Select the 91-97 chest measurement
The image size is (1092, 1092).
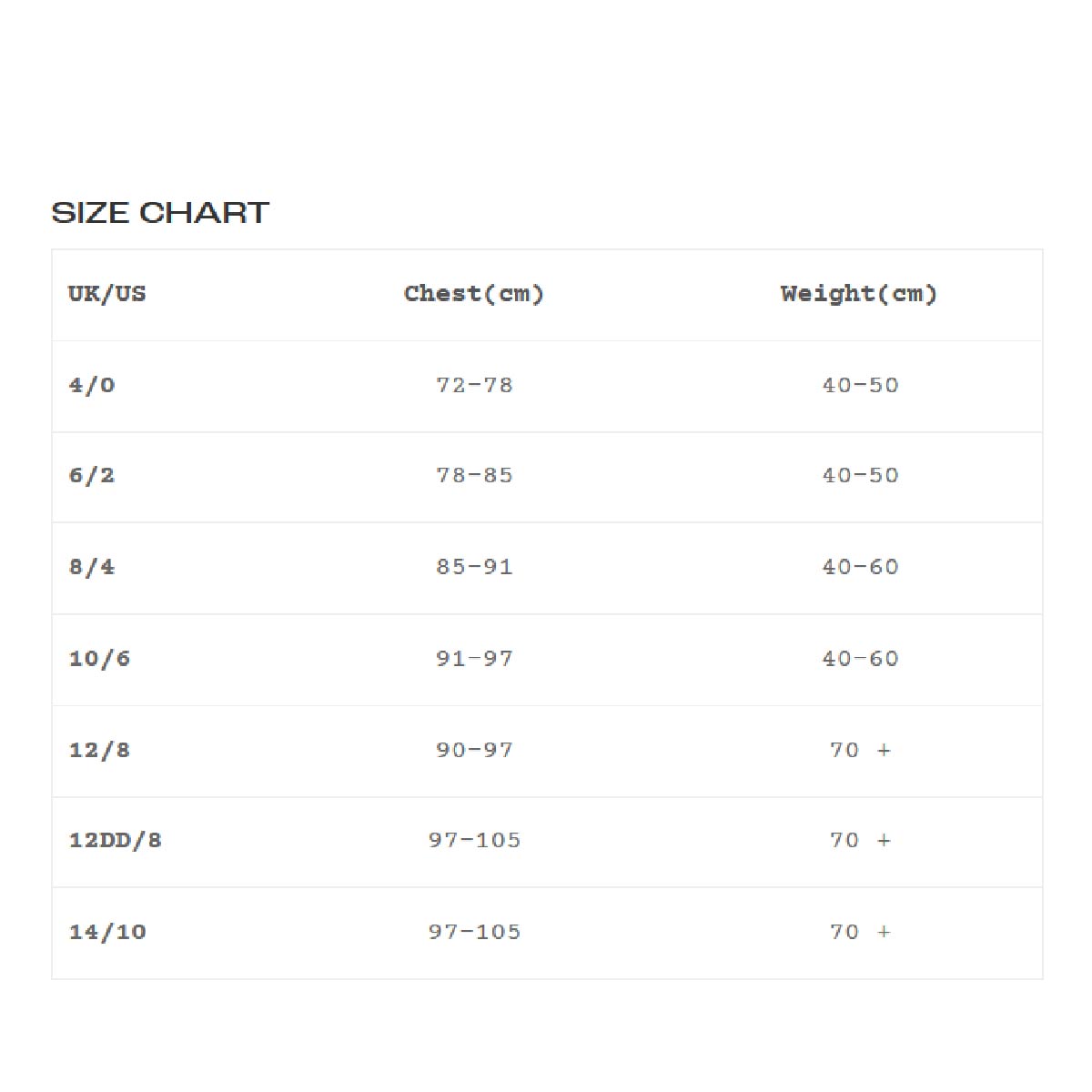[x=474, y=658]
